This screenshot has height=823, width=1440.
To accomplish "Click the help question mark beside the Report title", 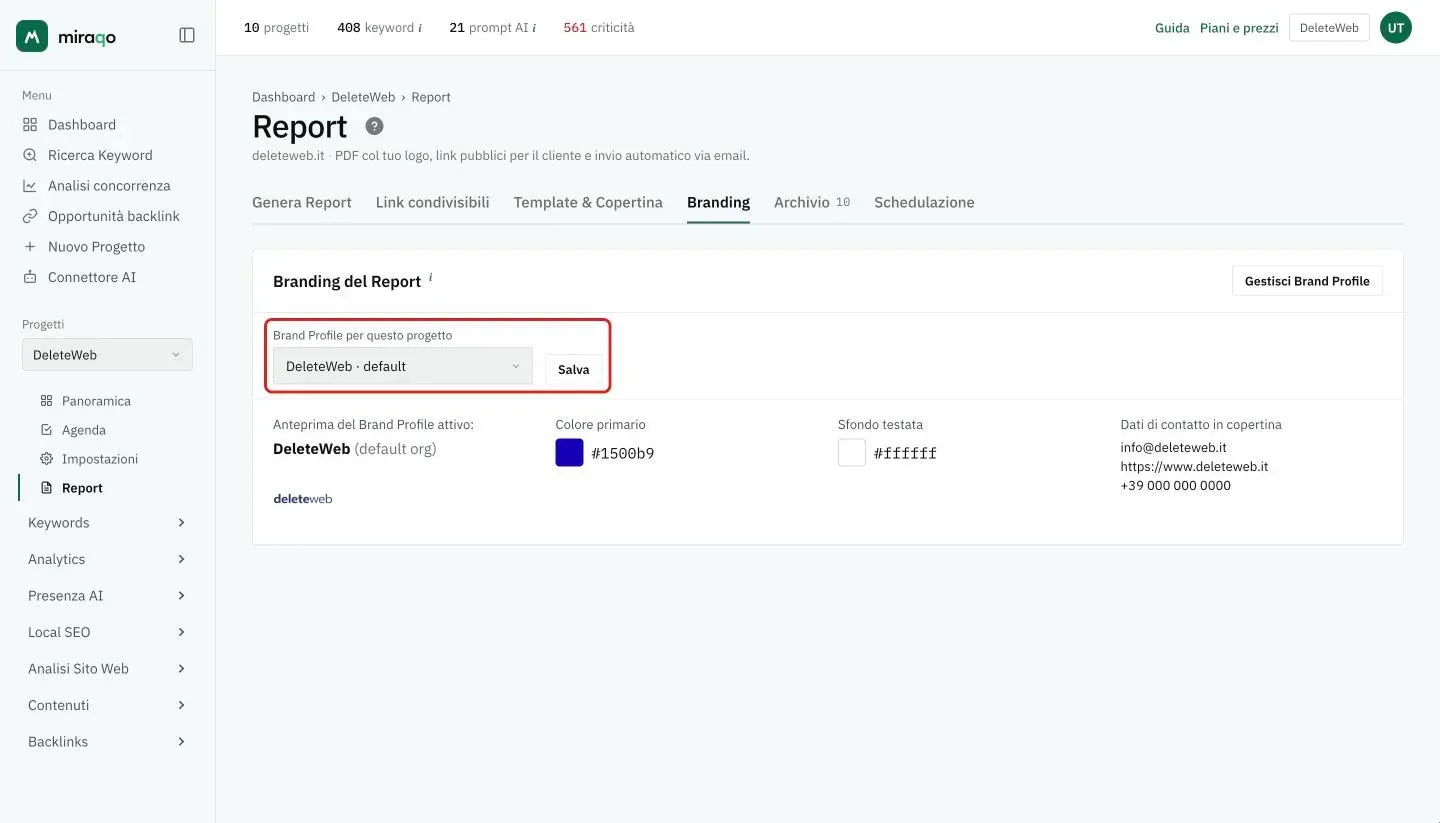I will pos(374,126).
